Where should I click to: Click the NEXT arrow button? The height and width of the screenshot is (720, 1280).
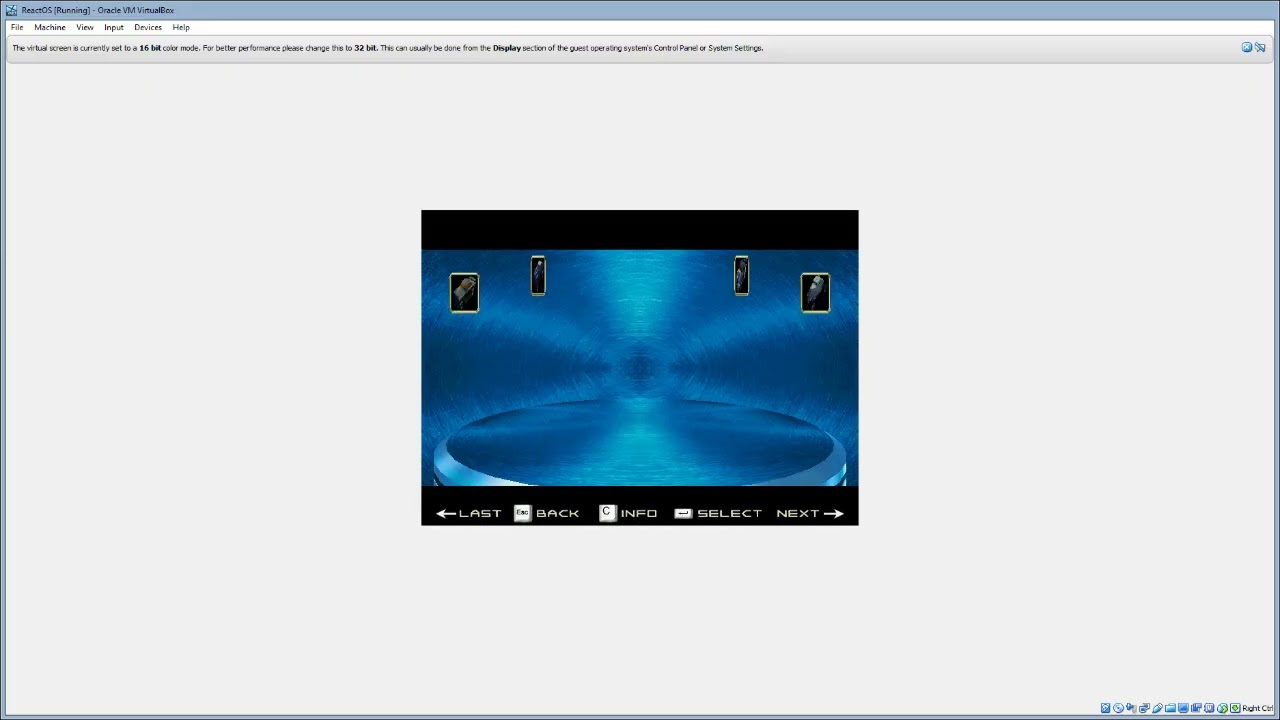[810, 513]
